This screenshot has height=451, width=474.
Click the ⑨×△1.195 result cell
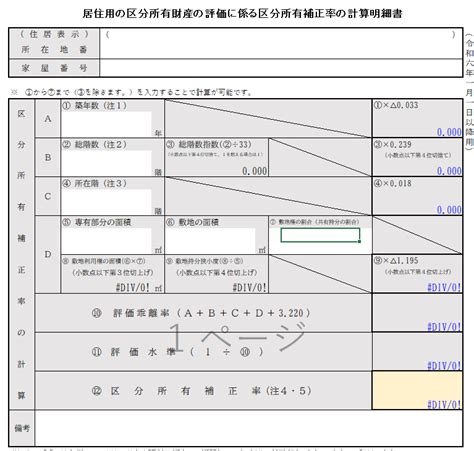pos(417,274)
